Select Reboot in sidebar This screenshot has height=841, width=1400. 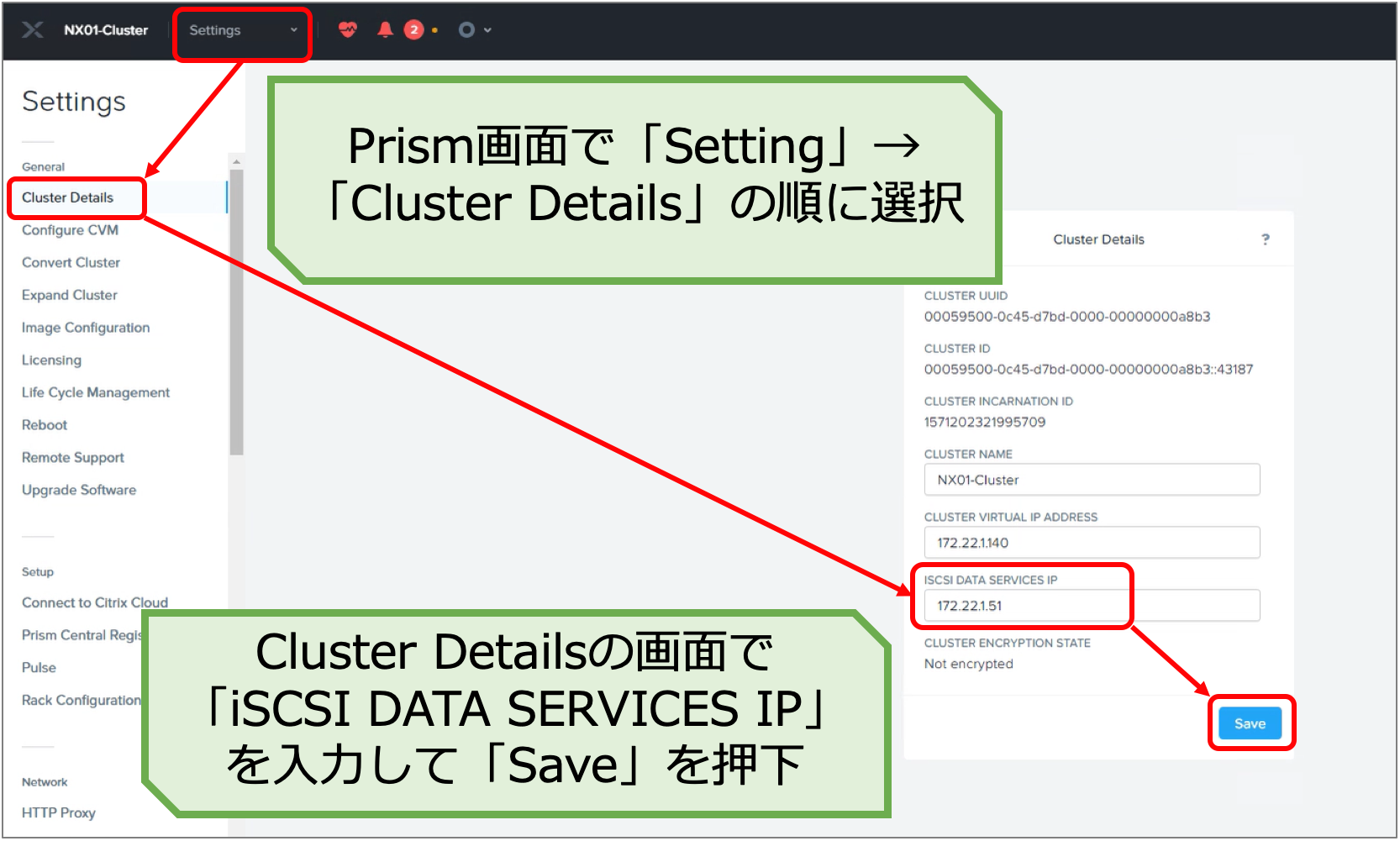[45, 425]
